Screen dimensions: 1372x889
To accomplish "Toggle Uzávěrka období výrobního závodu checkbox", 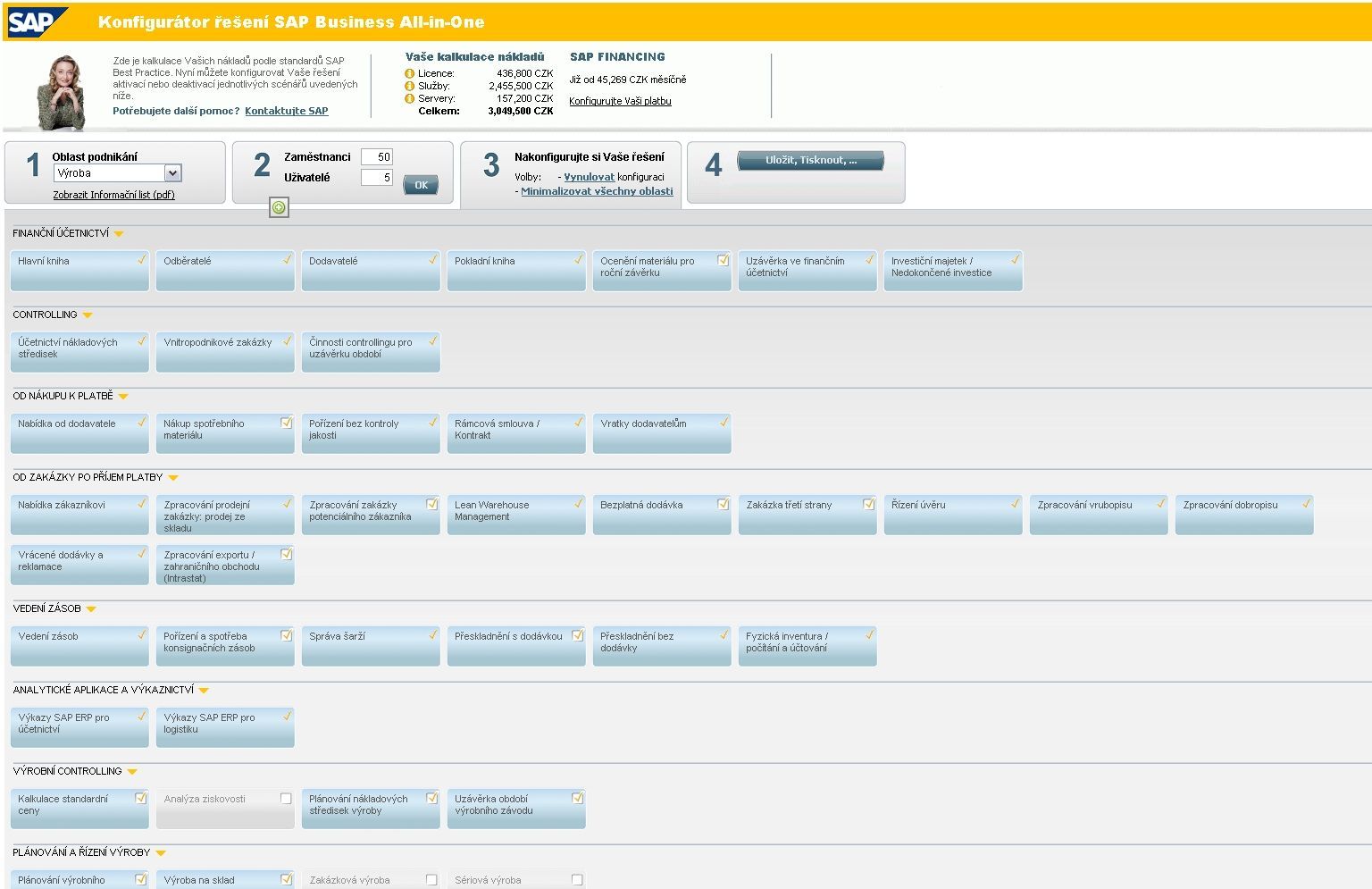I will pyautogui.click(x=578, y=798).
